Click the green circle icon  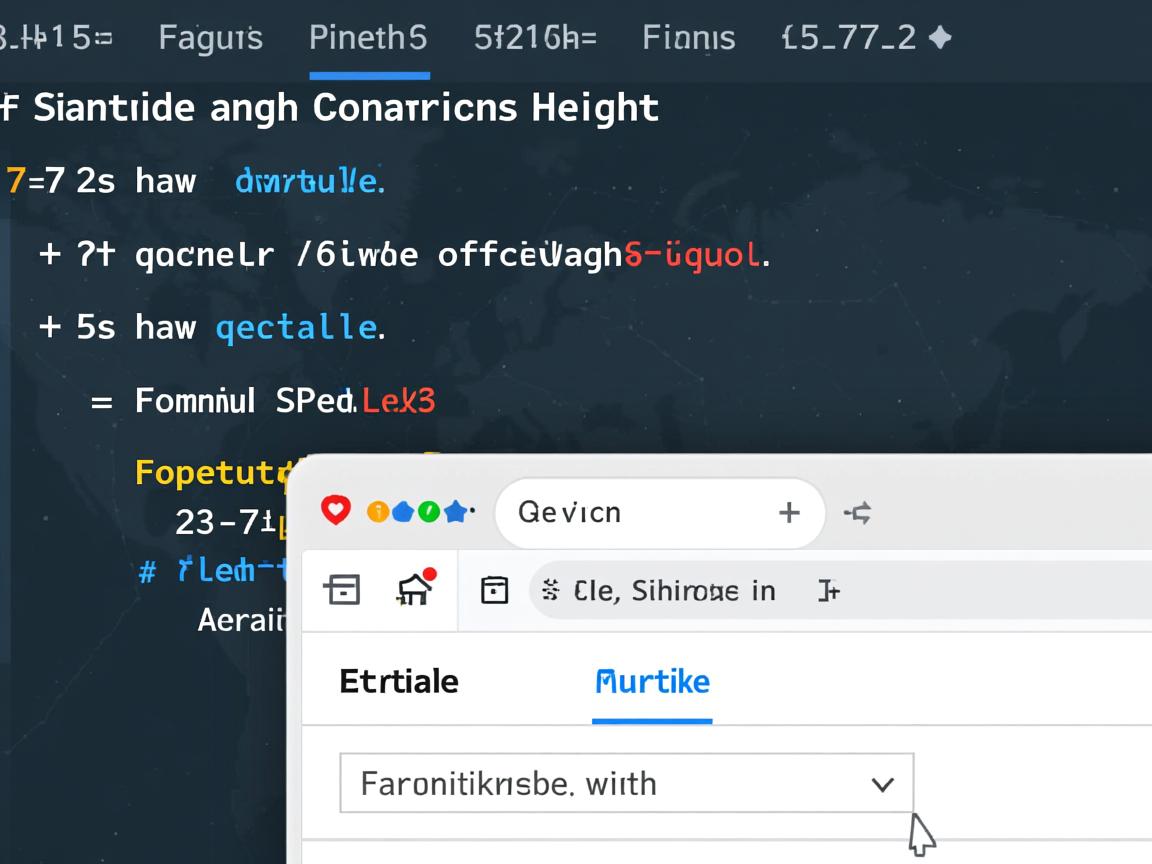click(x=429, y=512)
